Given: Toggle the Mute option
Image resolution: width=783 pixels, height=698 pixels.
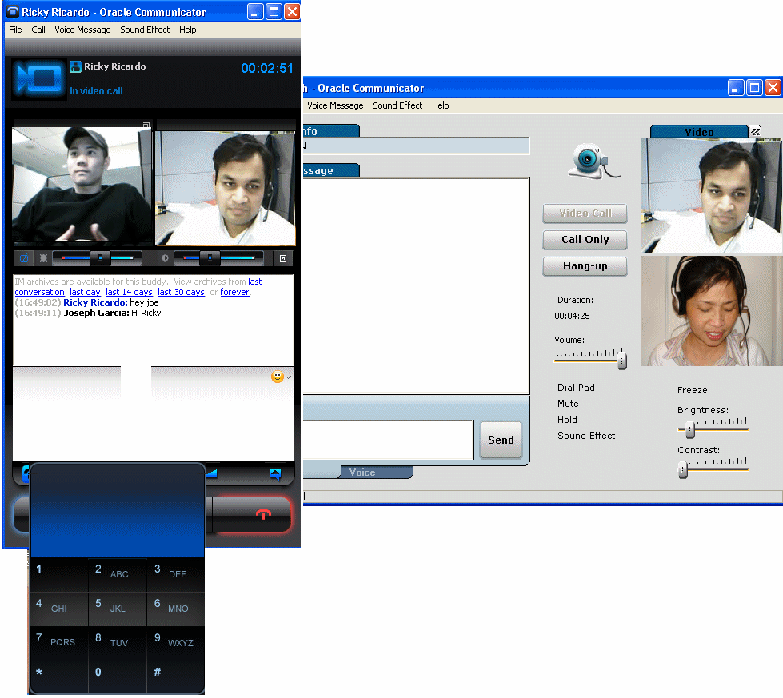Looking at the screenshot, I should coord(568,404).
